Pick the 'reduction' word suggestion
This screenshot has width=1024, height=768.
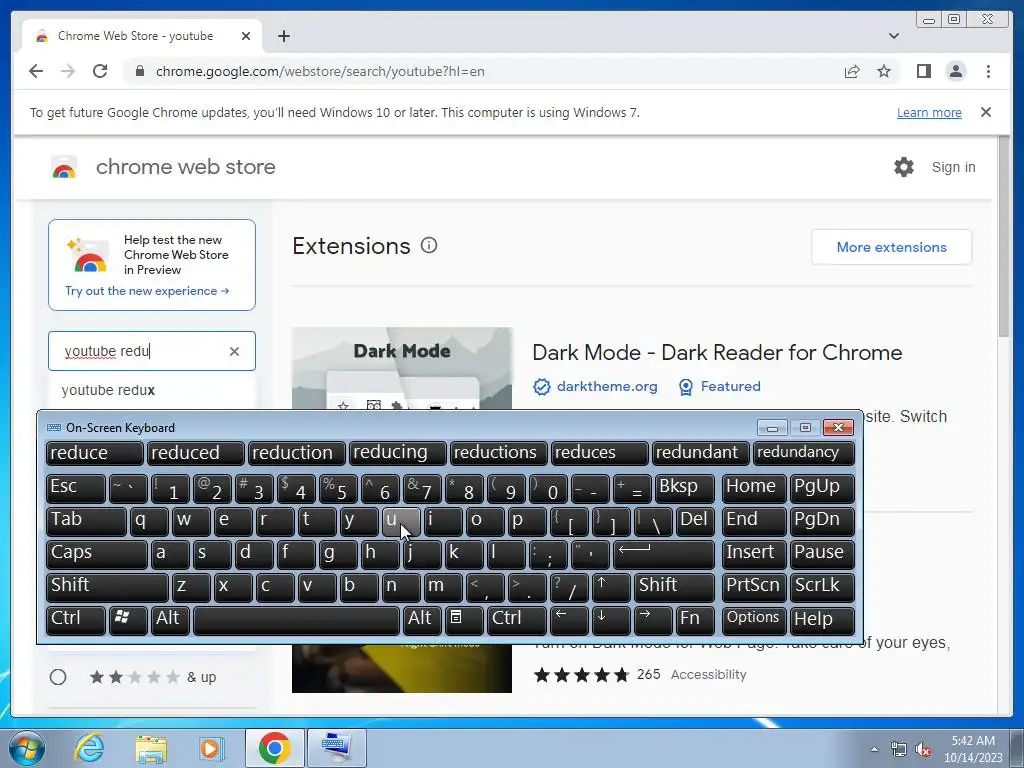pyautogui.click(x=296, y=453)
